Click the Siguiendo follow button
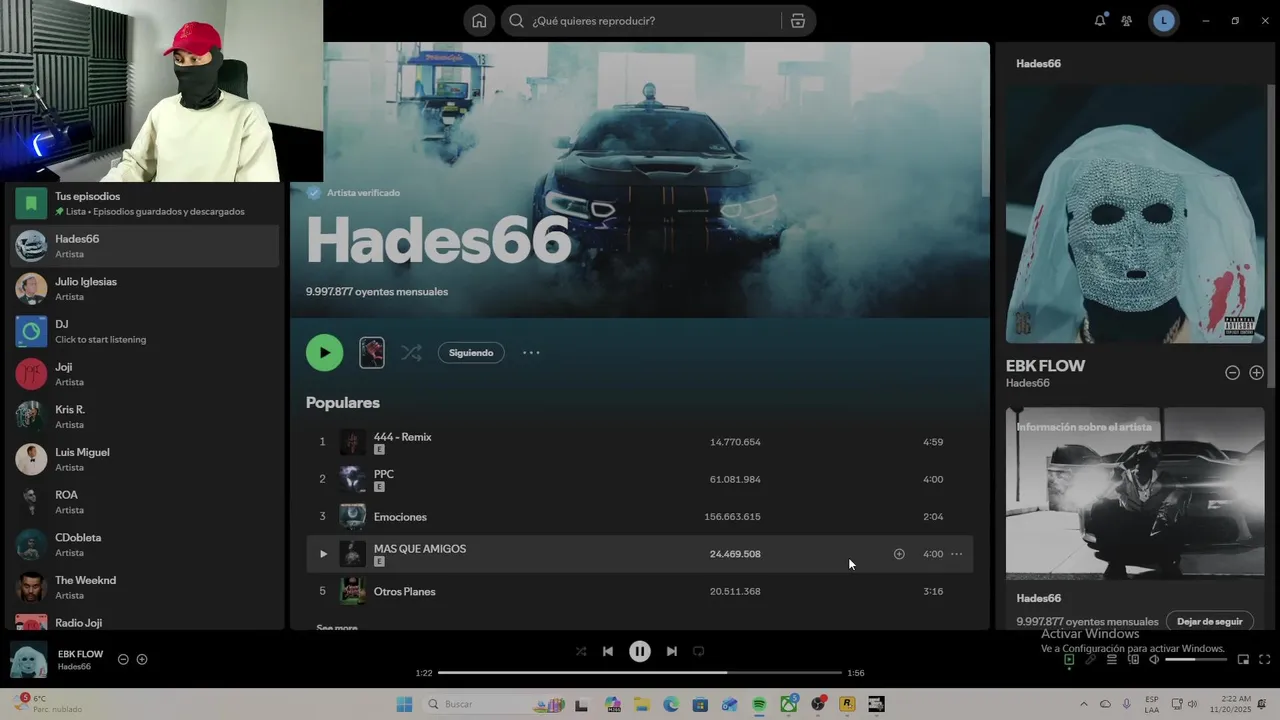1280x720 pixels. [x=471, y=352]
